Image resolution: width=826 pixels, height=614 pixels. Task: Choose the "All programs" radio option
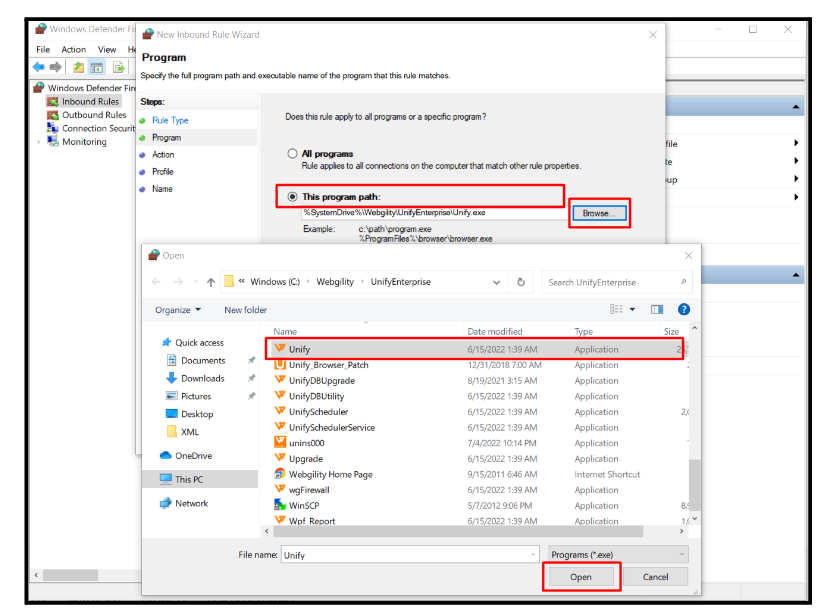pos(293,154)
